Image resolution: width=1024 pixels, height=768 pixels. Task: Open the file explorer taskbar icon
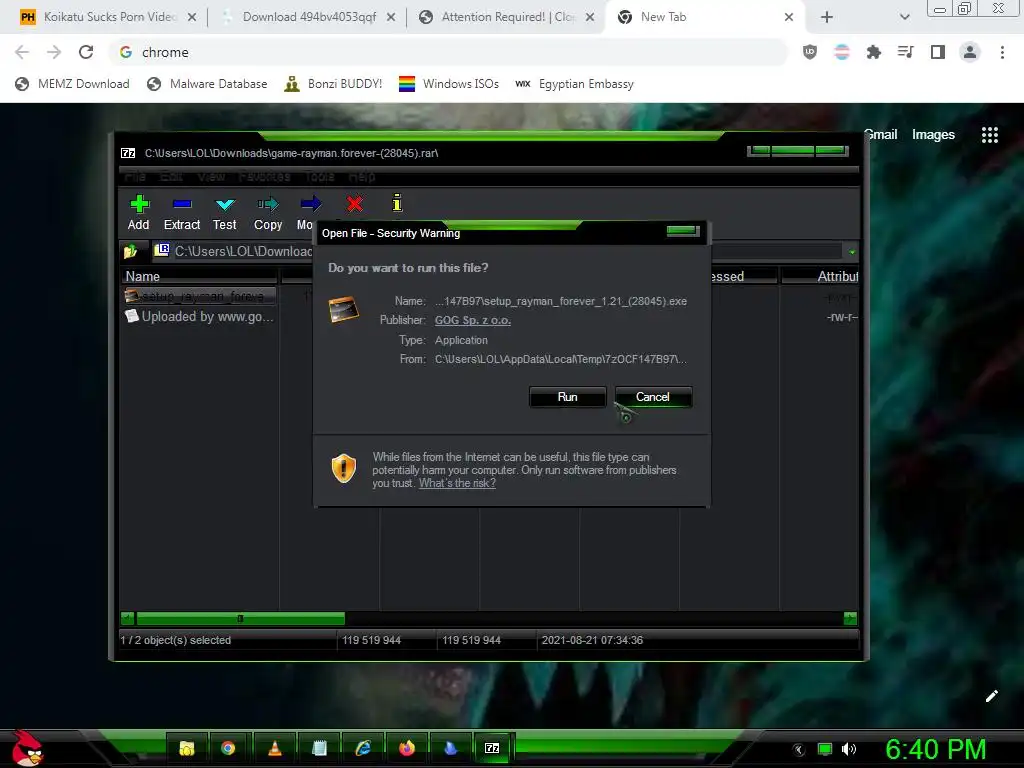(187, 748)
